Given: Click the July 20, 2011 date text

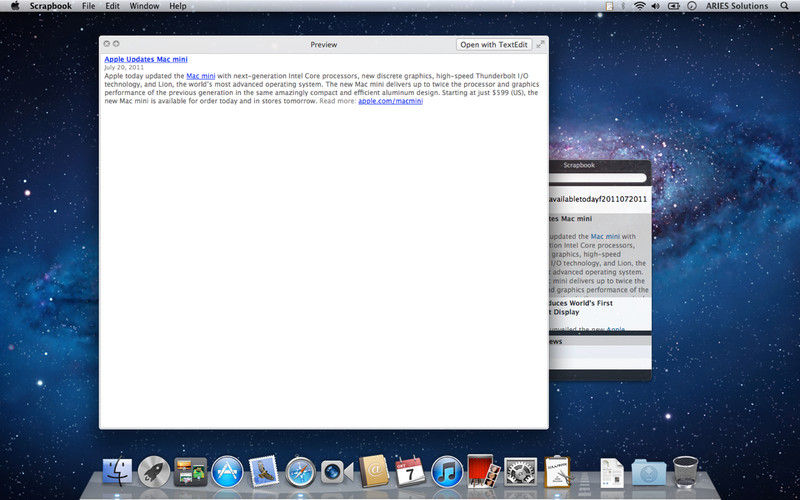Looking at the screenshot, I should pyautogui.click(x=124, y=67).
